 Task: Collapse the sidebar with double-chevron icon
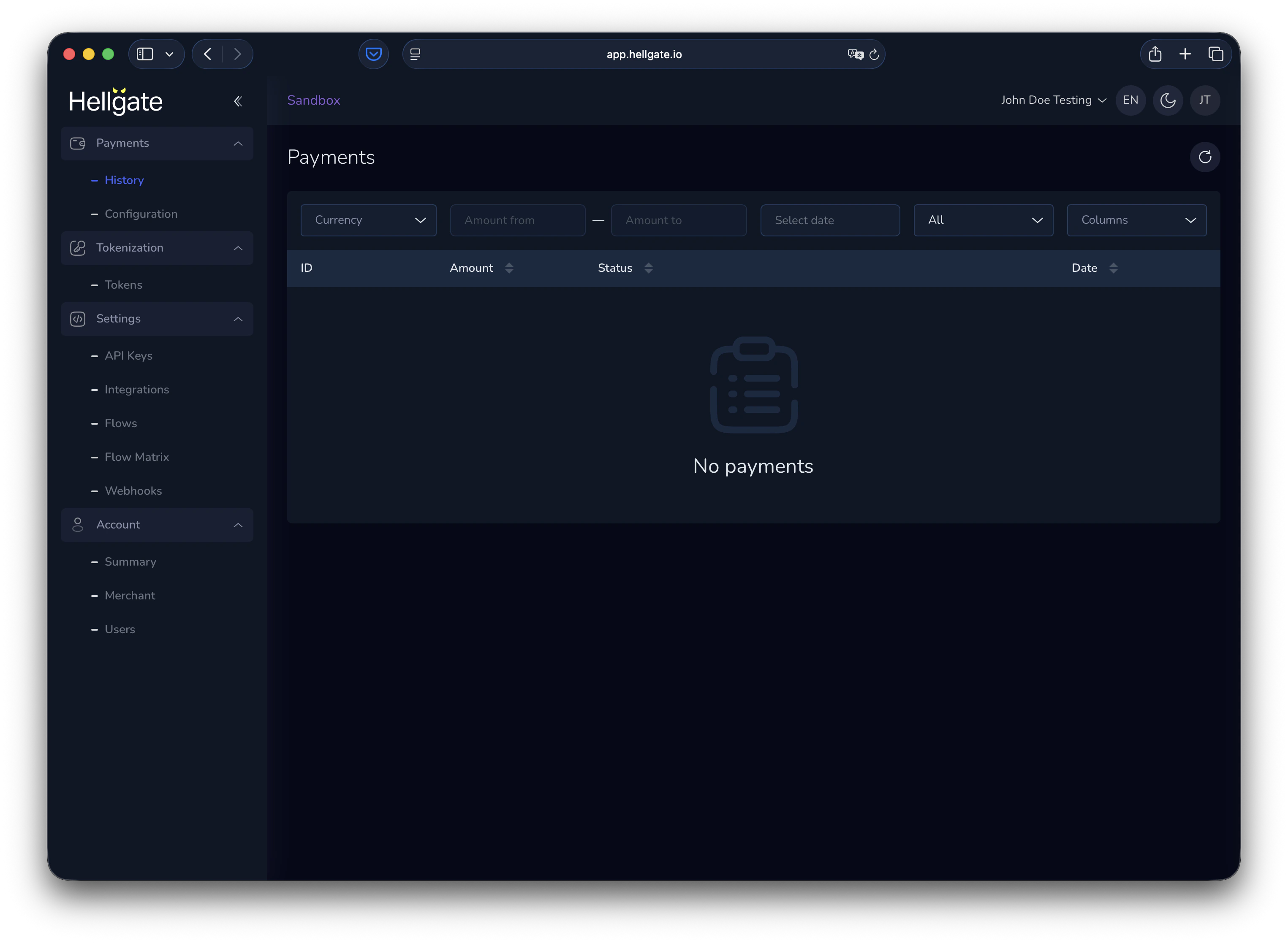[238, 102]
